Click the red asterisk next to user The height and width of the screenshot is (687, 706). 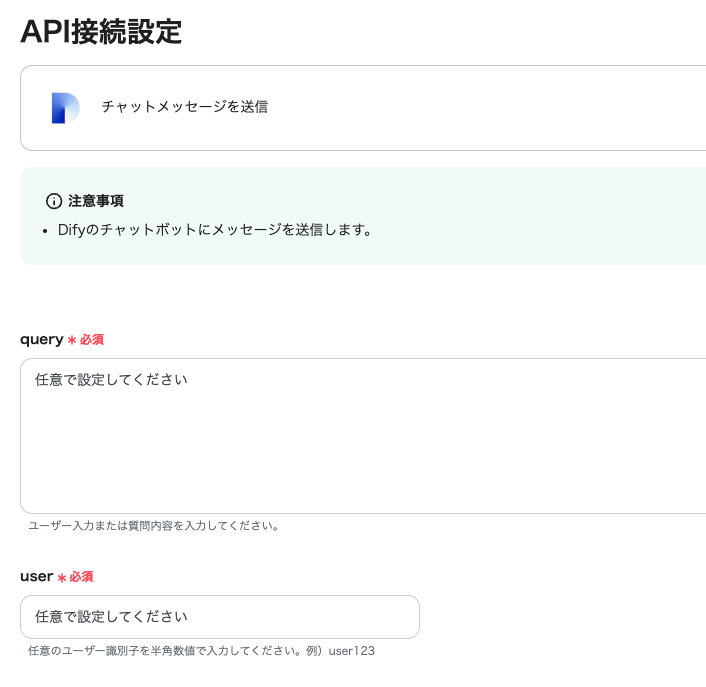61,578
